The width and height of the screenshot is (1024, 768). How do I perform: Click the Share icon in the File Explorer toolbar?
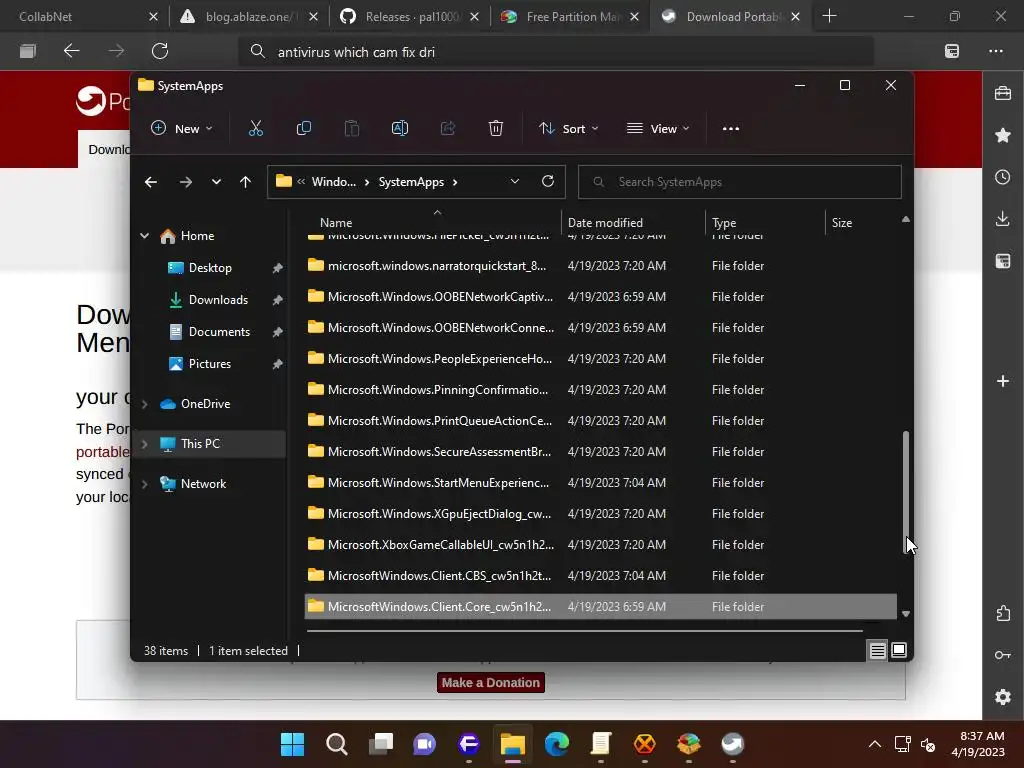point(448,129)
